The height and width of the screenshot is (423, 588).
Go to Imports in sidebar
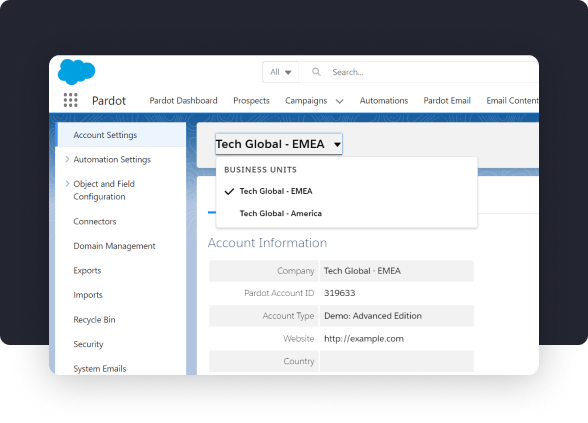88,295
